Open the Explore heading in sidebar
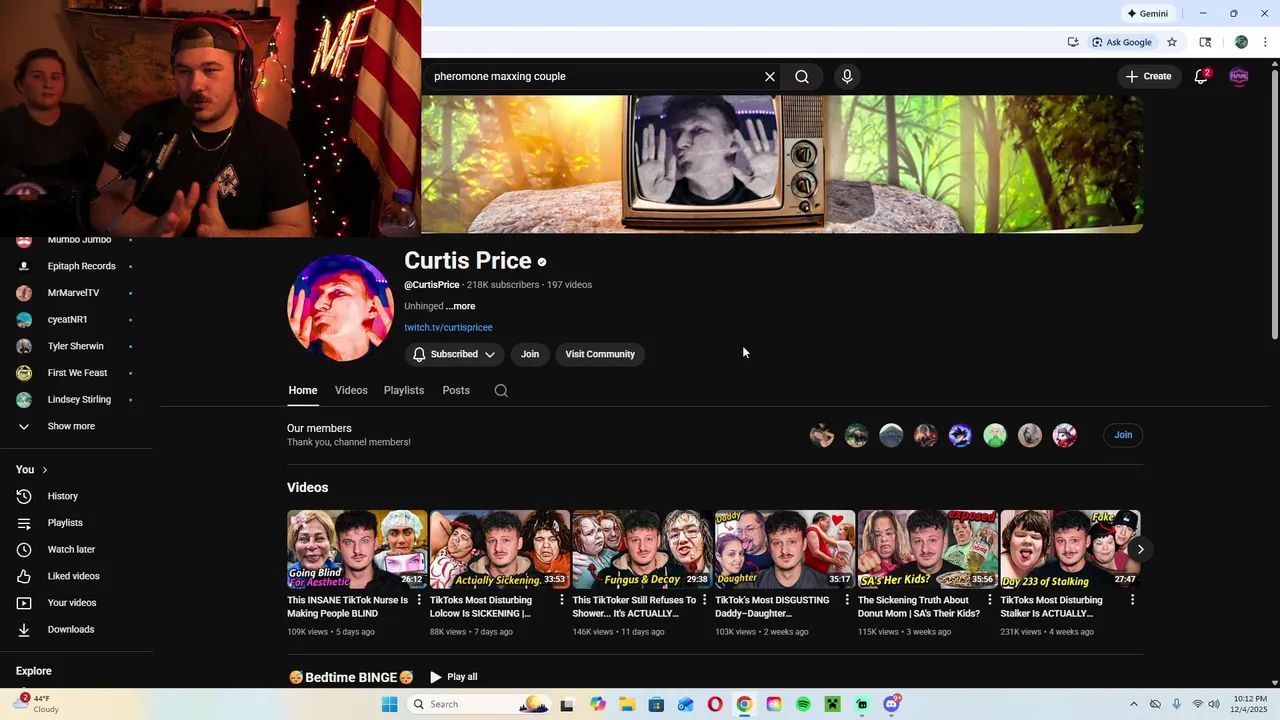The width and height of the screenshot is (1280, 720). pyautogui.click(x=34, y=671)
